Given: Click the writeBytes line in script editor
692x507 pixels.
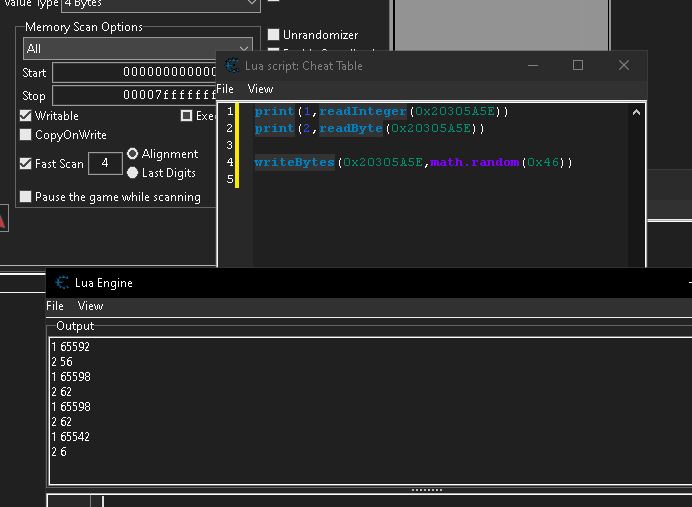Looking at the screenshot, I should click(413, 162).
